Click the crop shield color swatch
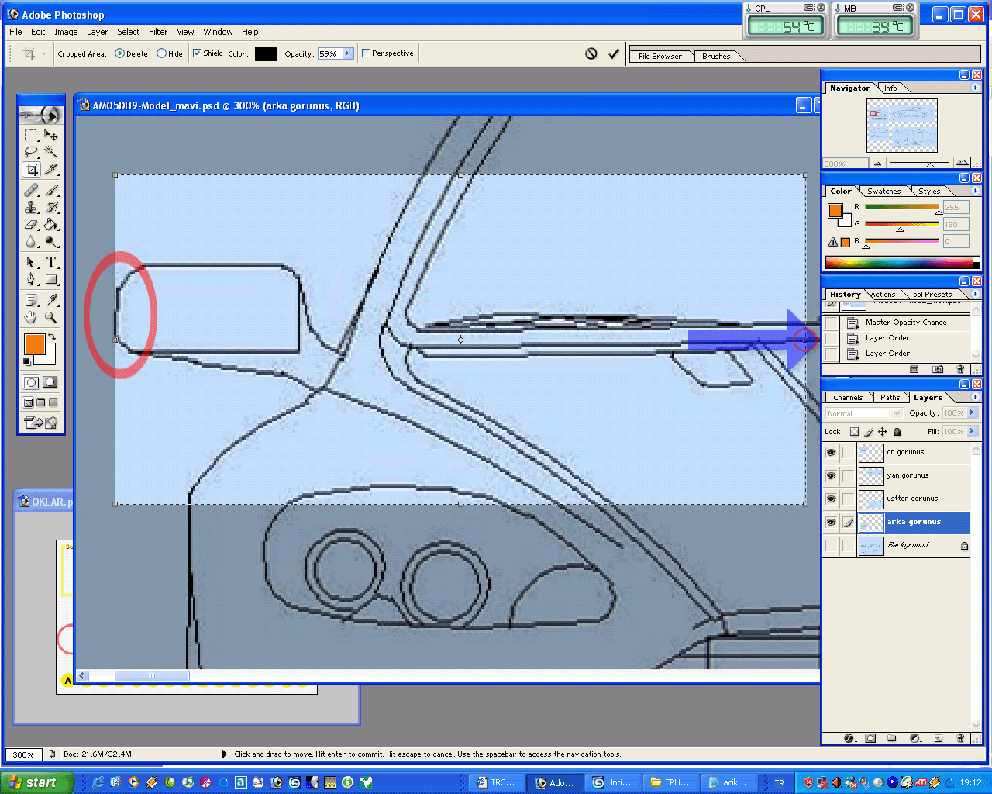Viewport: 992px width, 794px height. click(265, 54)
